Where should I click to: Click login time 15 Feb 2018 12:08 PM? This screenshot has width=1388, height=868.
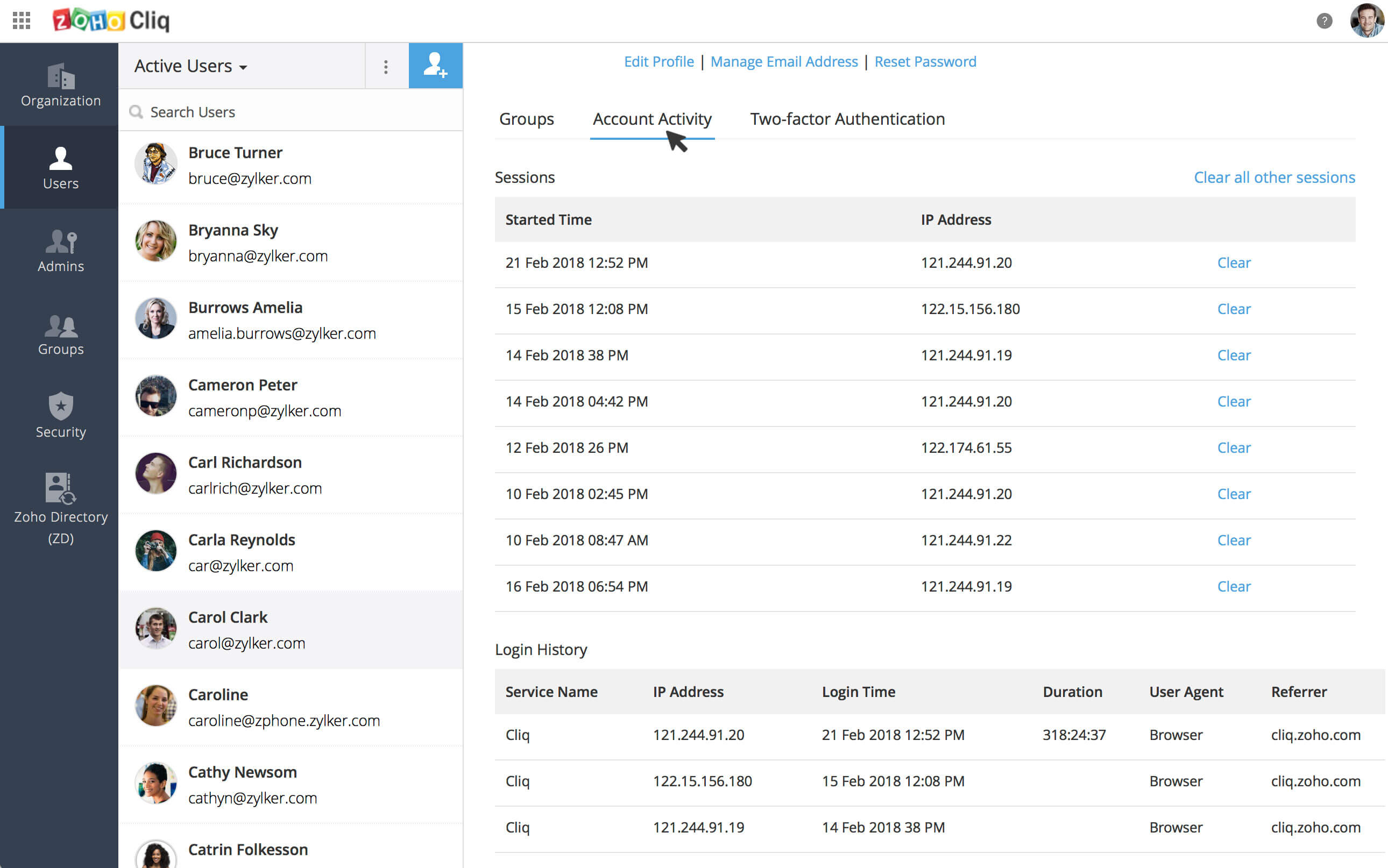(x=893, y=781)
